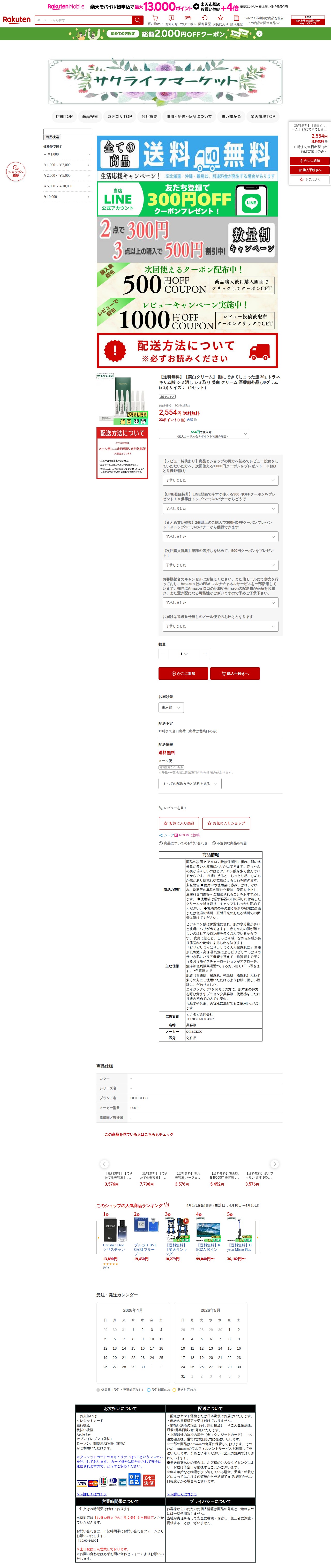The image size is (331, 1568).
Task: Open the カテゴリTOP tab
Action: click(x=120, y=116)
